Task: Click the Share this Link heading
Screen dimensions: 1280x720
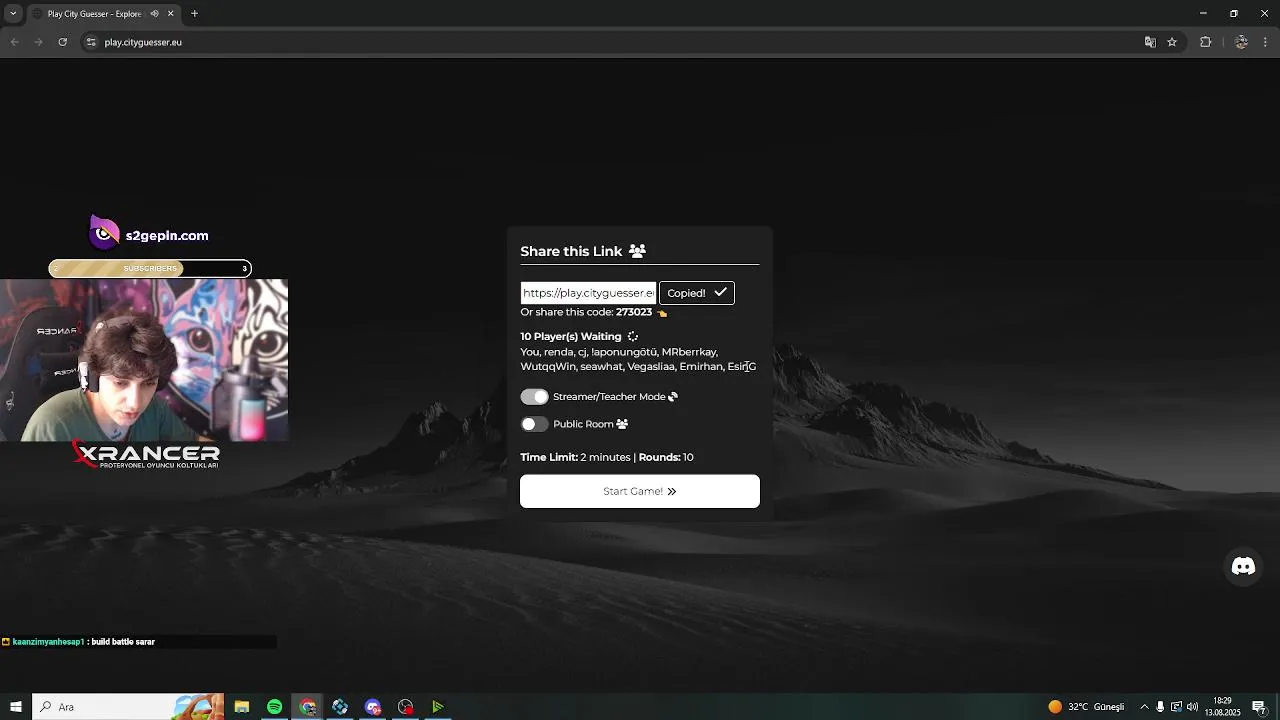Action: tap(571, 251)
